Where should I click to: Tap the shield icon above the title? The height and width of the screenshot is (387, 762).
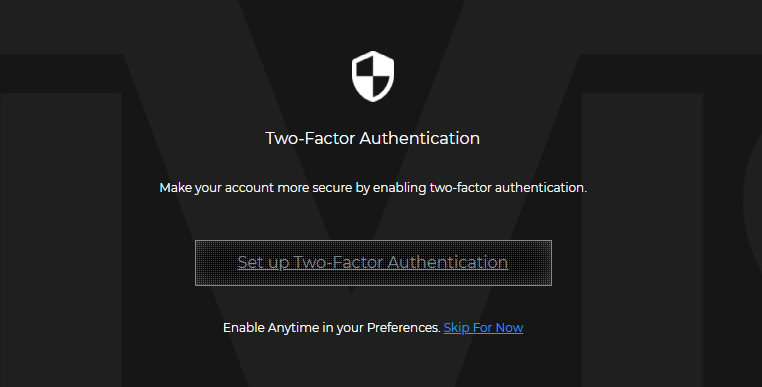click(x=373, y=76)
